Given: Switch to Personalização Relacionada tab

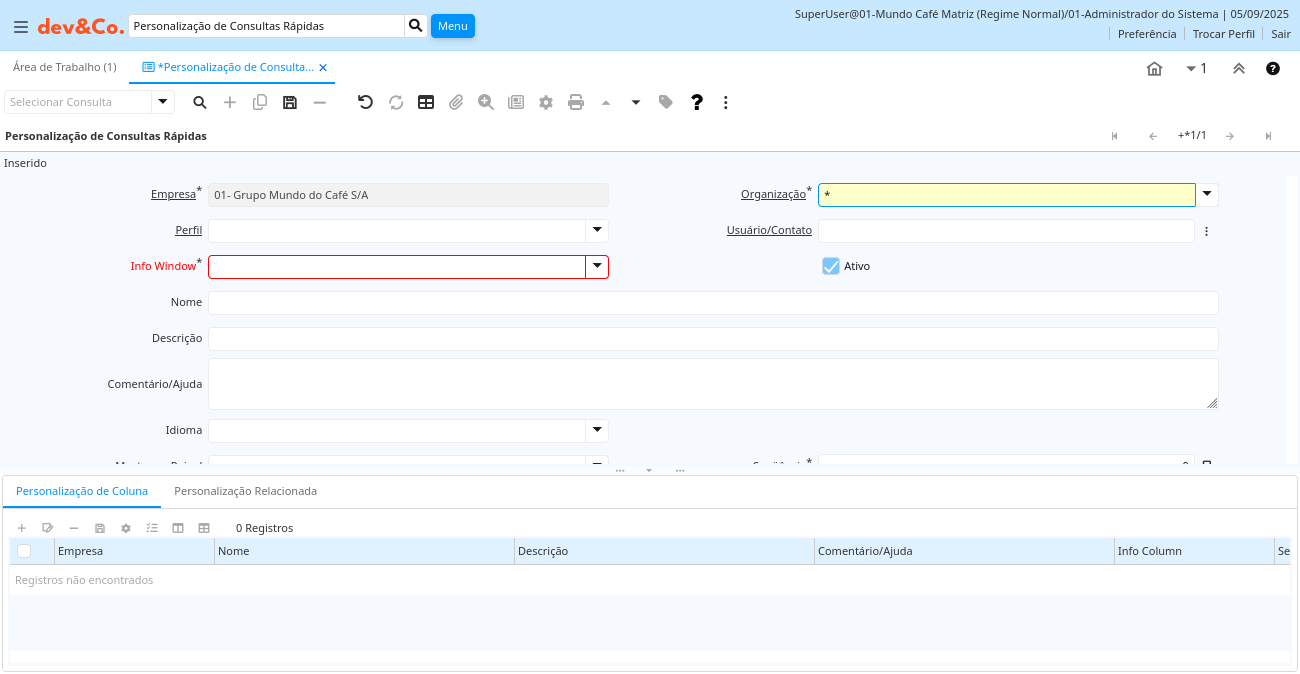Looking at the screenshot, I should click(245, 491).
